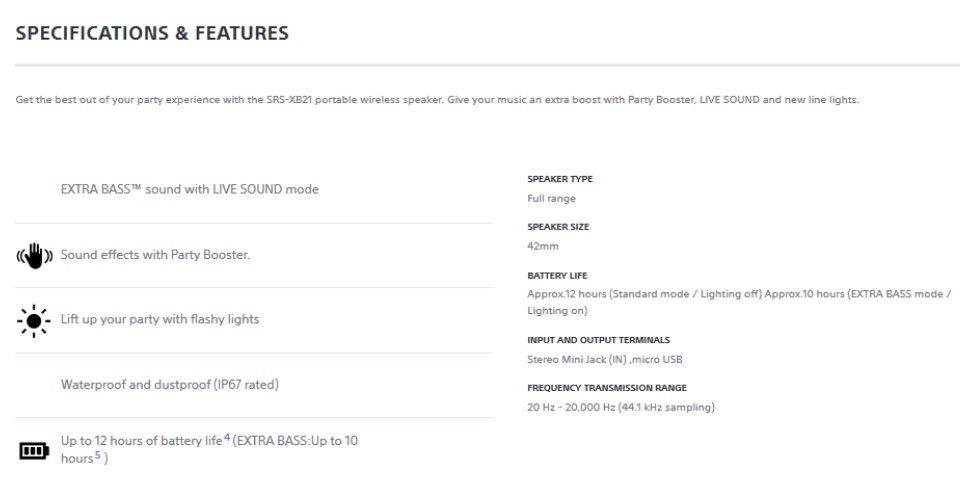Click Up to 12 hours of battery life text

tap(141, 440)
